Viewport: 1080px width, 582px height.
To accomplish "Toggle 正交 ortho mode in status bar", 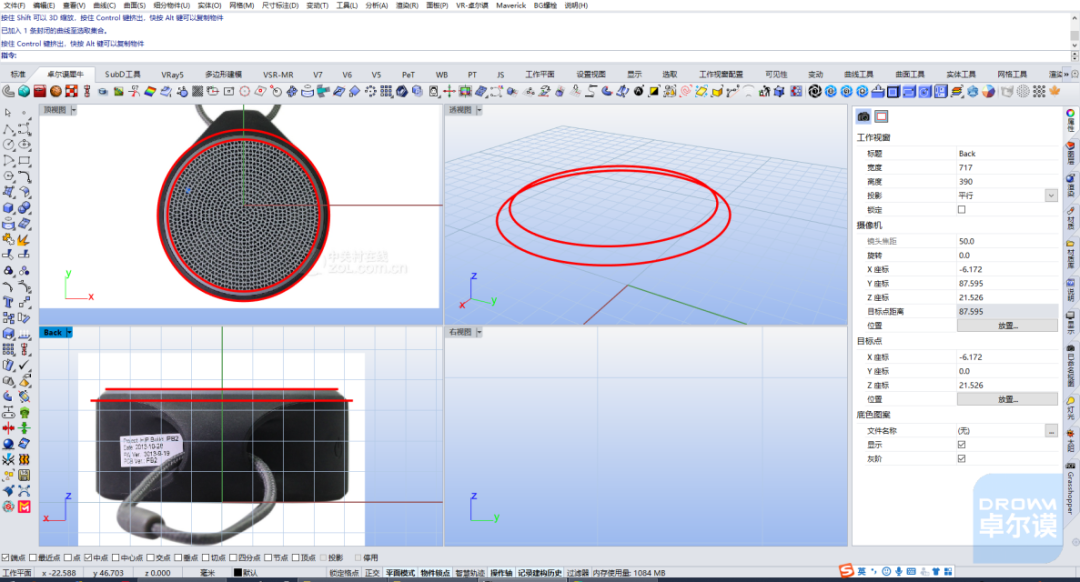I will (x=372, y=572).
